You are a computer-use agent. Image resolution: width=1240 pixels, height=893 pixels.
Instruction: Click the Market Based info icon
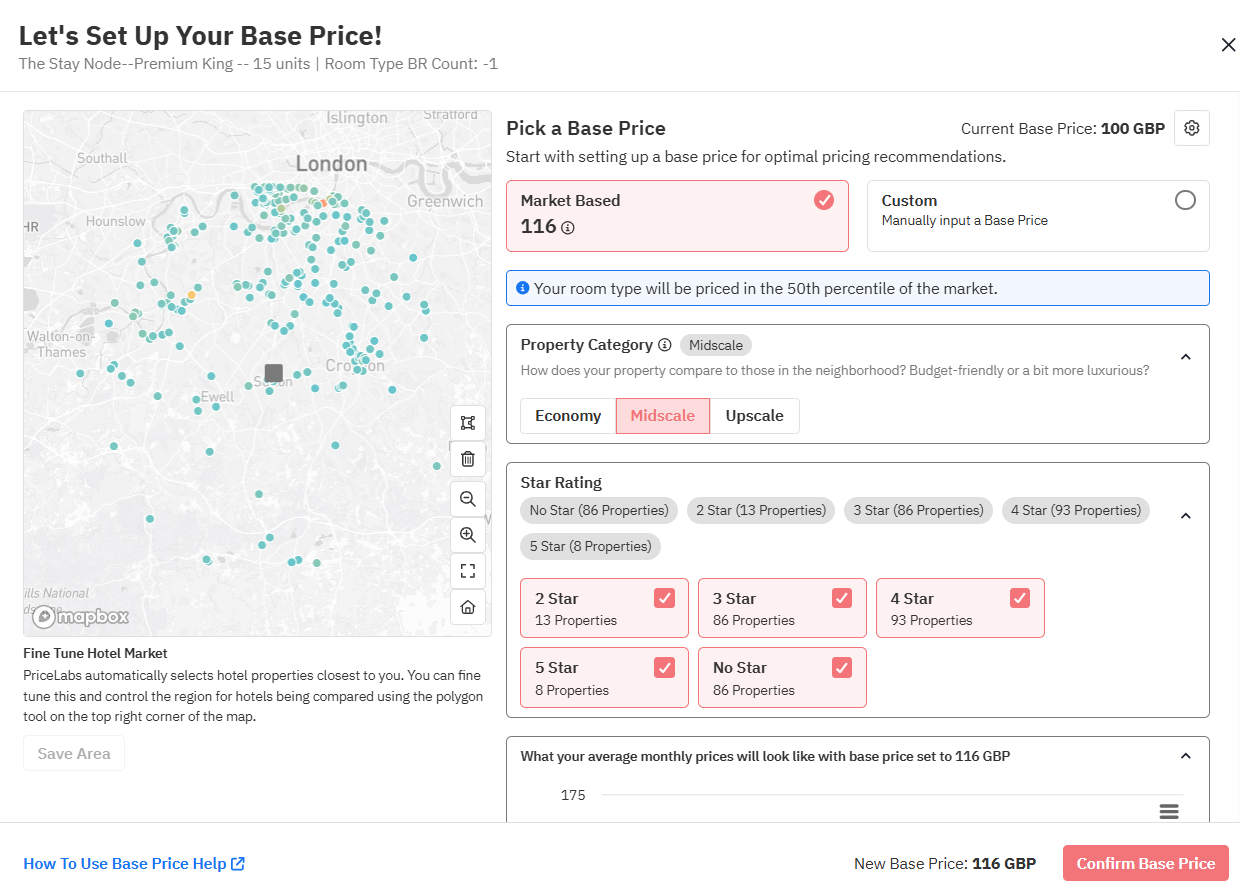(568, 228)
